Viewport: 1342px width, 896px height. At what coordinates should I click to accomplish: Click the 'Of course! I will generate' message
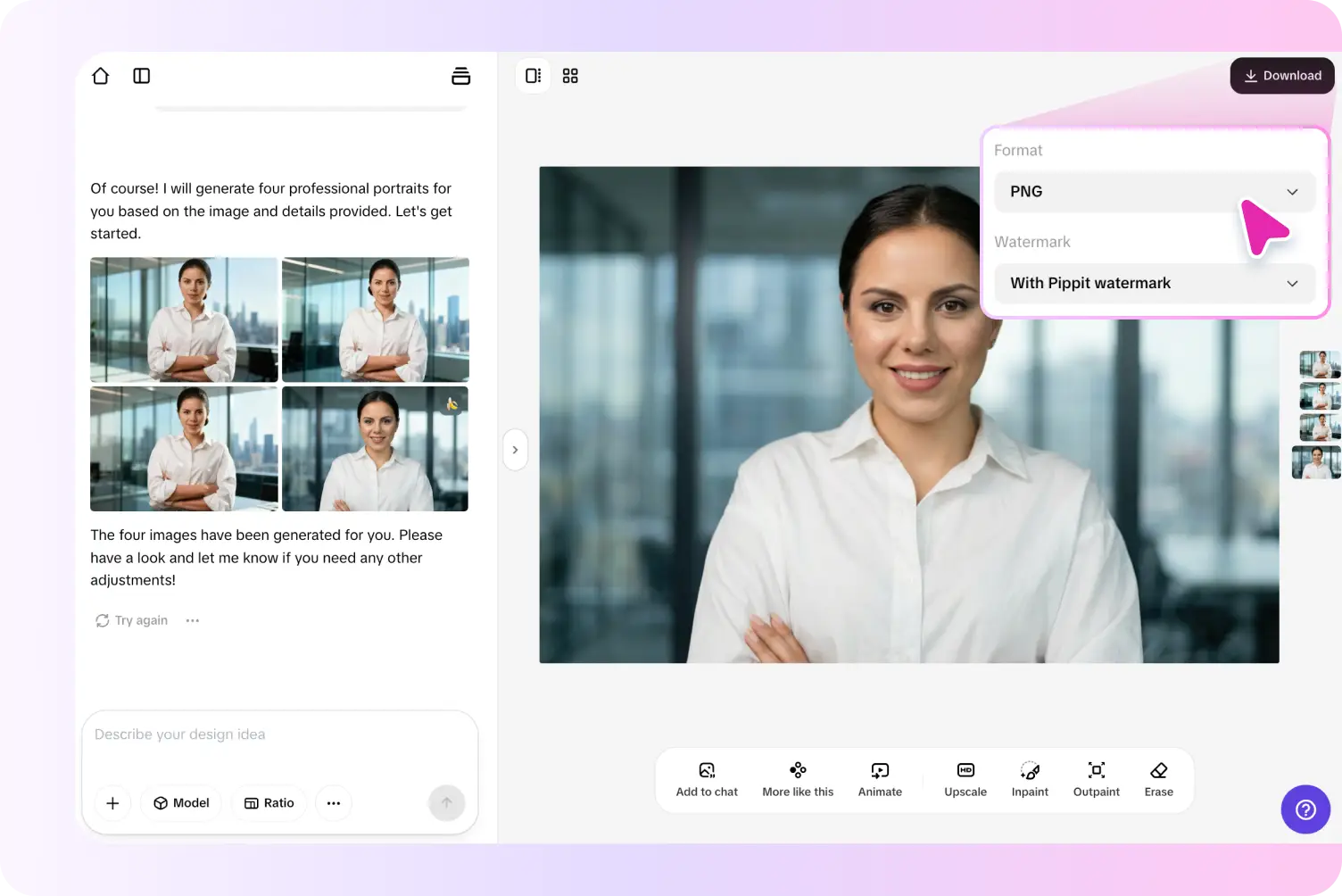click(x=271, y=212)
